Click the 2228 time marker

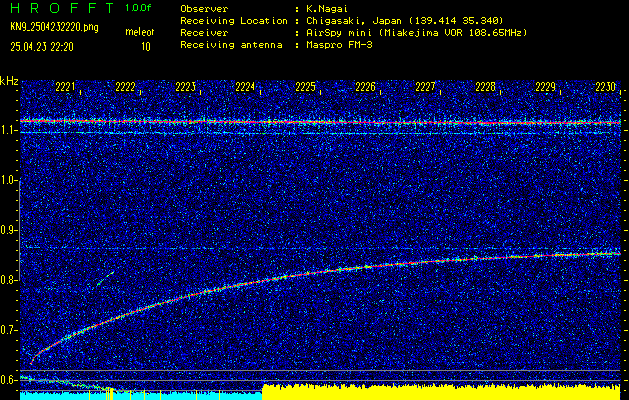485,87
